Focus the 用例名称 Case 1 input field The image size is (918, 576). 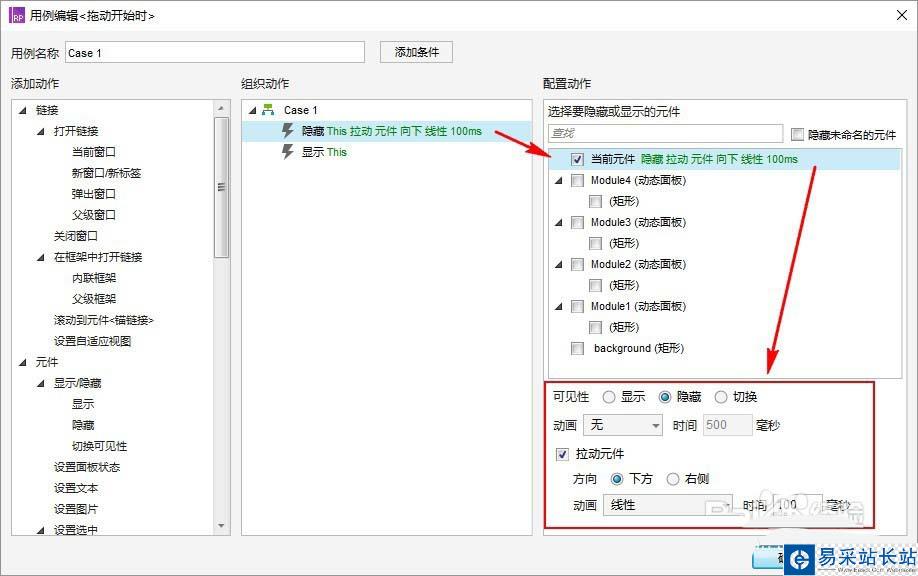(215, 53)
